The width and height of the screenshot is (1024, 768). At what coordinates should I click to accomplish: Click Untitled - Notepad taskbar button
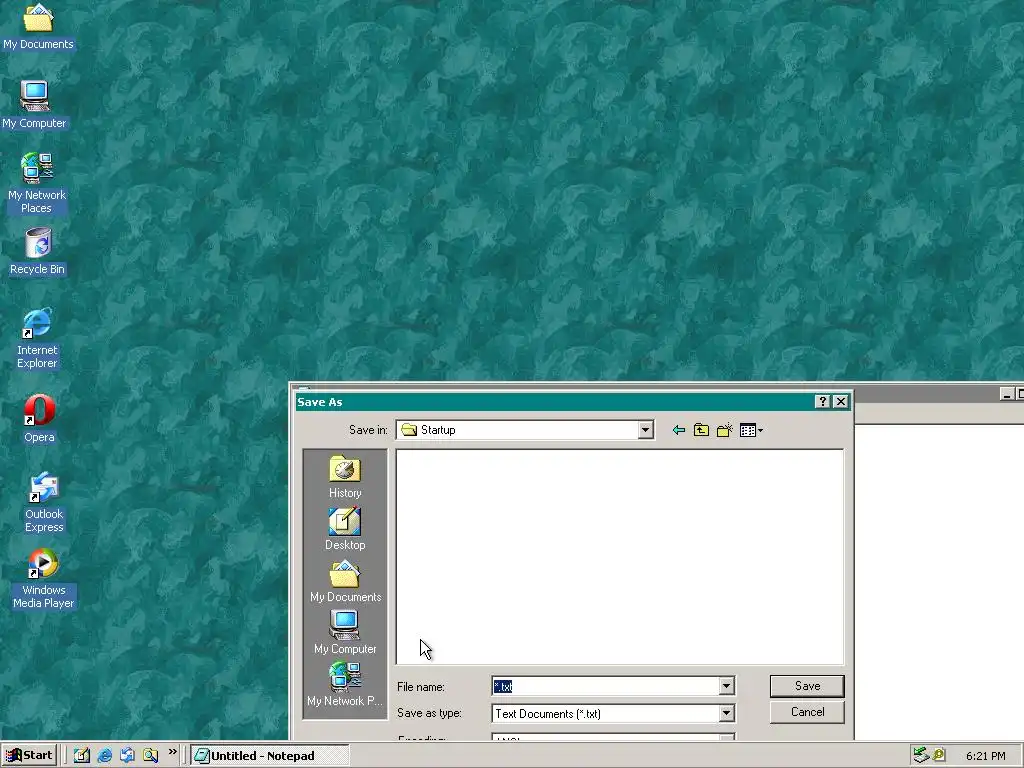270,756
